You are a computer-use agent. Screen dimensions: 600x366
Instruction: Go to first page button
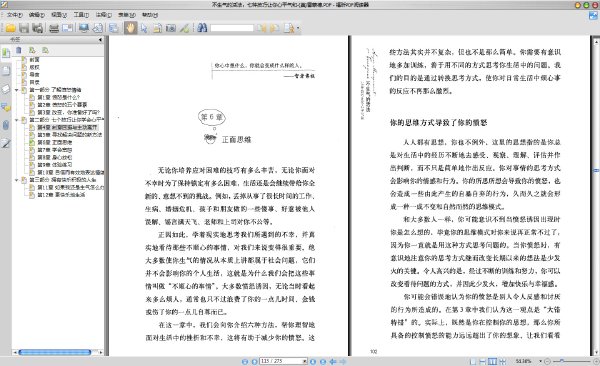click(245, 361)
